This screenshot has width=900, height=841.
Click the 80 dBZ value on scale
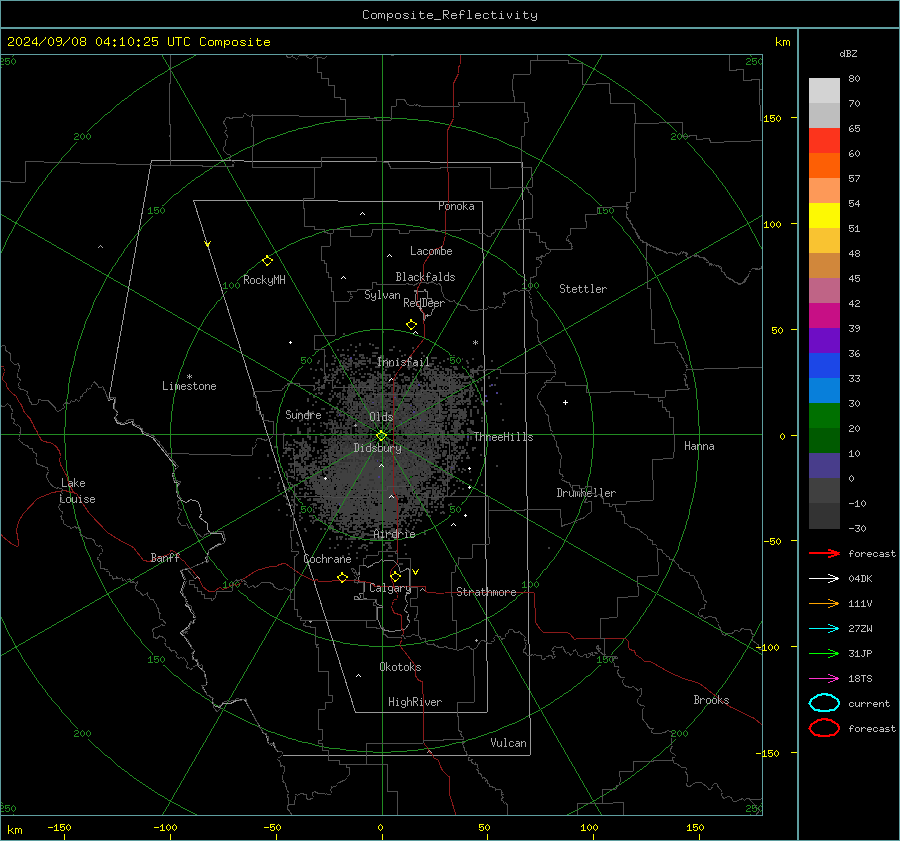pos(854,79)
